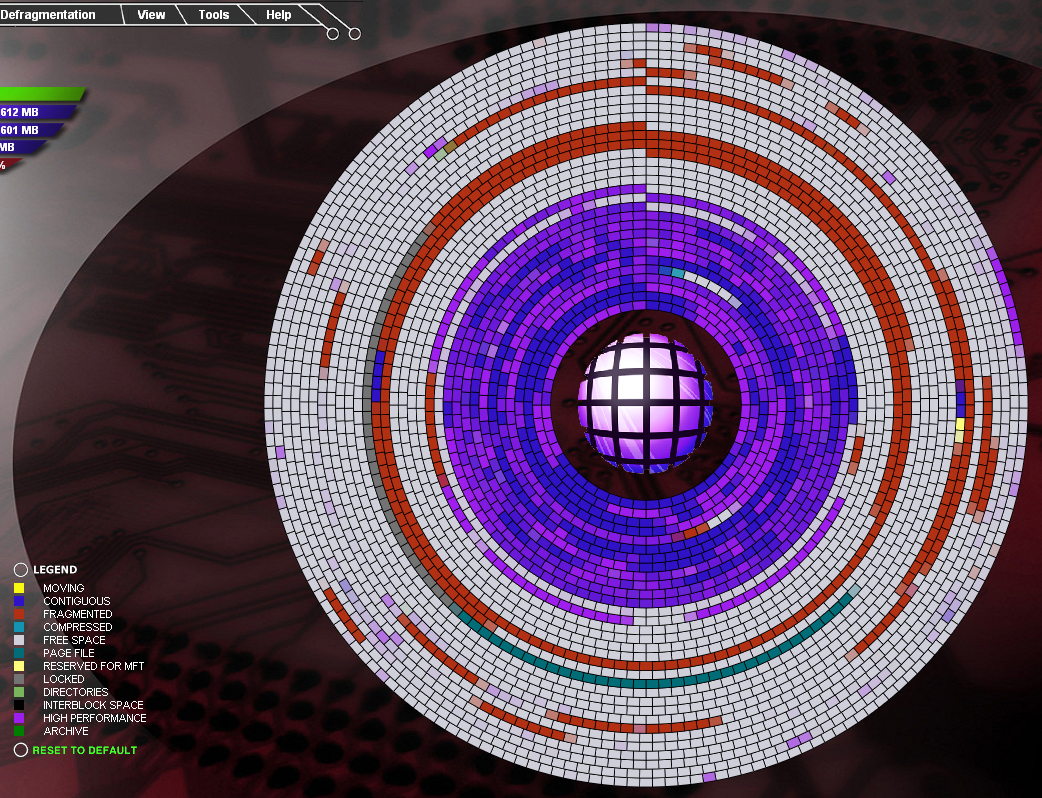1042x798 pixels.
Task: Click the 612 MB value bar
Action: [37, 112]
